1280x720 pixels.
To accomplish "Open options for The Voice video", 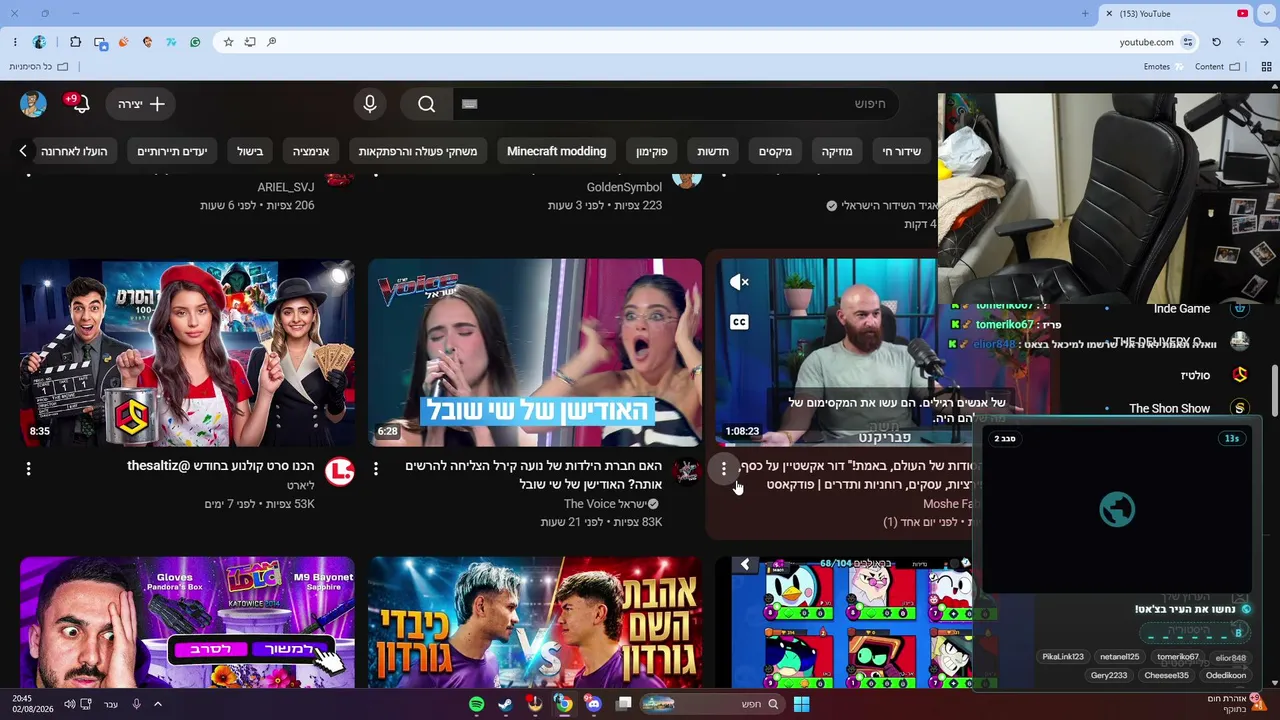I will 376,468.
